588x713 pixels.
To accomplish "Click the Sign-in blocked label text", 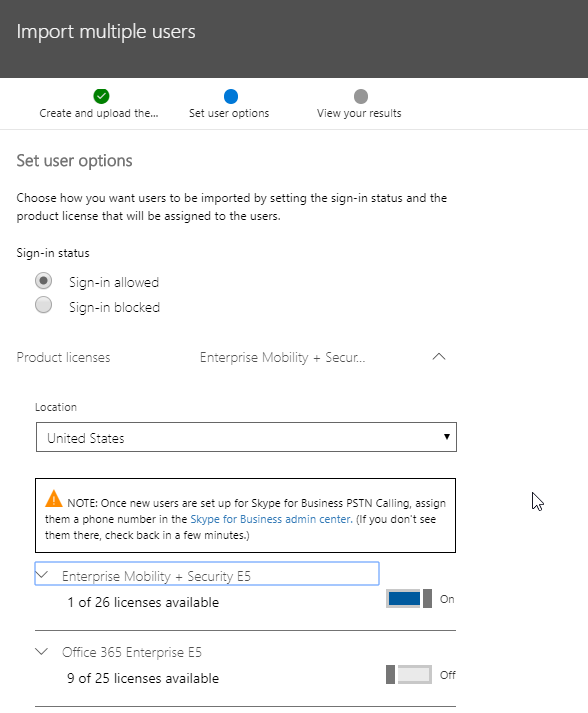I will coord(115,307).
